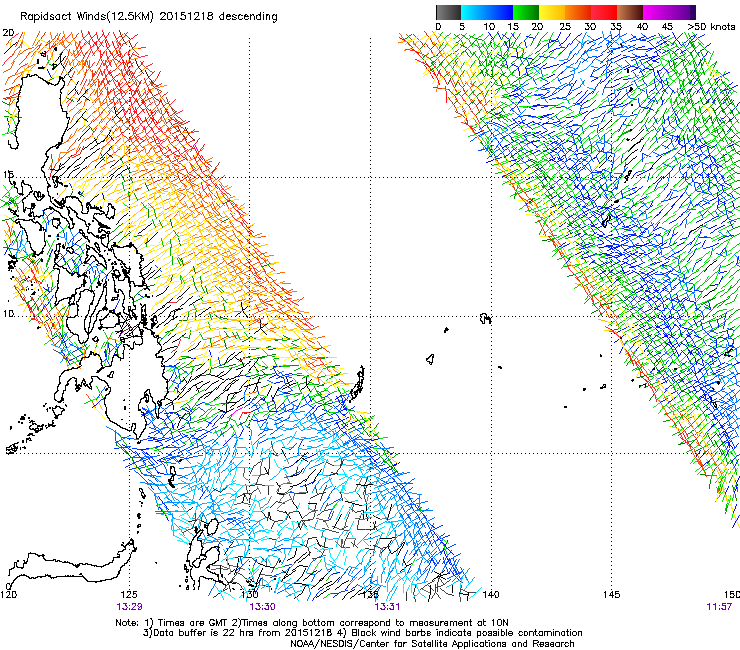Click the '140' longitude axis label
The width and height of the screenshot is (740, 650).
[x=491, y=594]
